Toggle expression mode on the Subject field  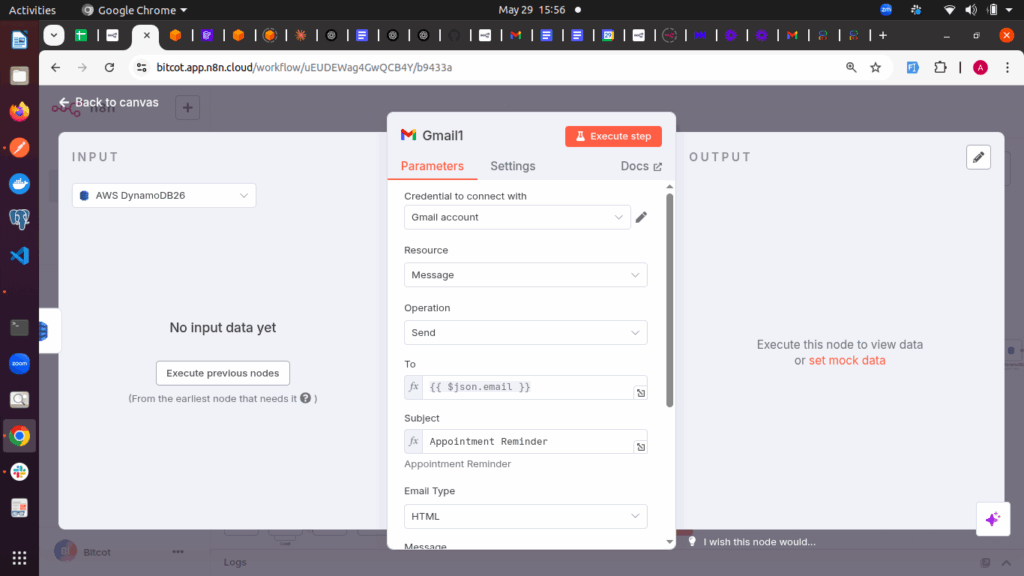(x=413, y=441)
